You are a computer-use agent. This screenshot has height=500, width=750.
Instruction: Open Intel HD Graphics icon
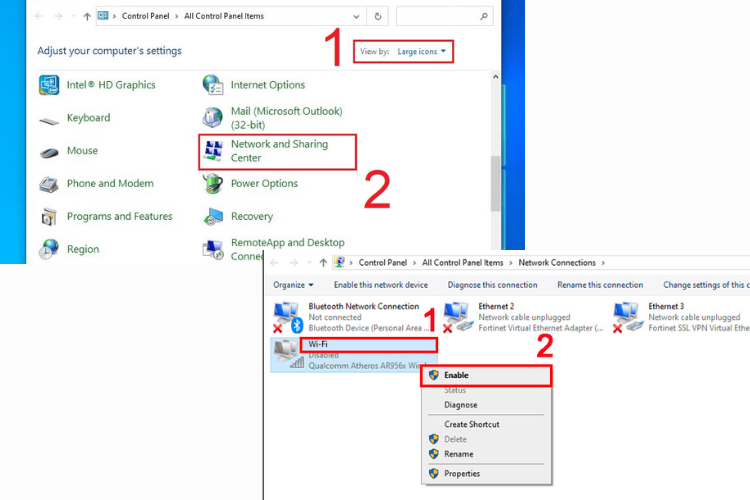tap(49, 85)
